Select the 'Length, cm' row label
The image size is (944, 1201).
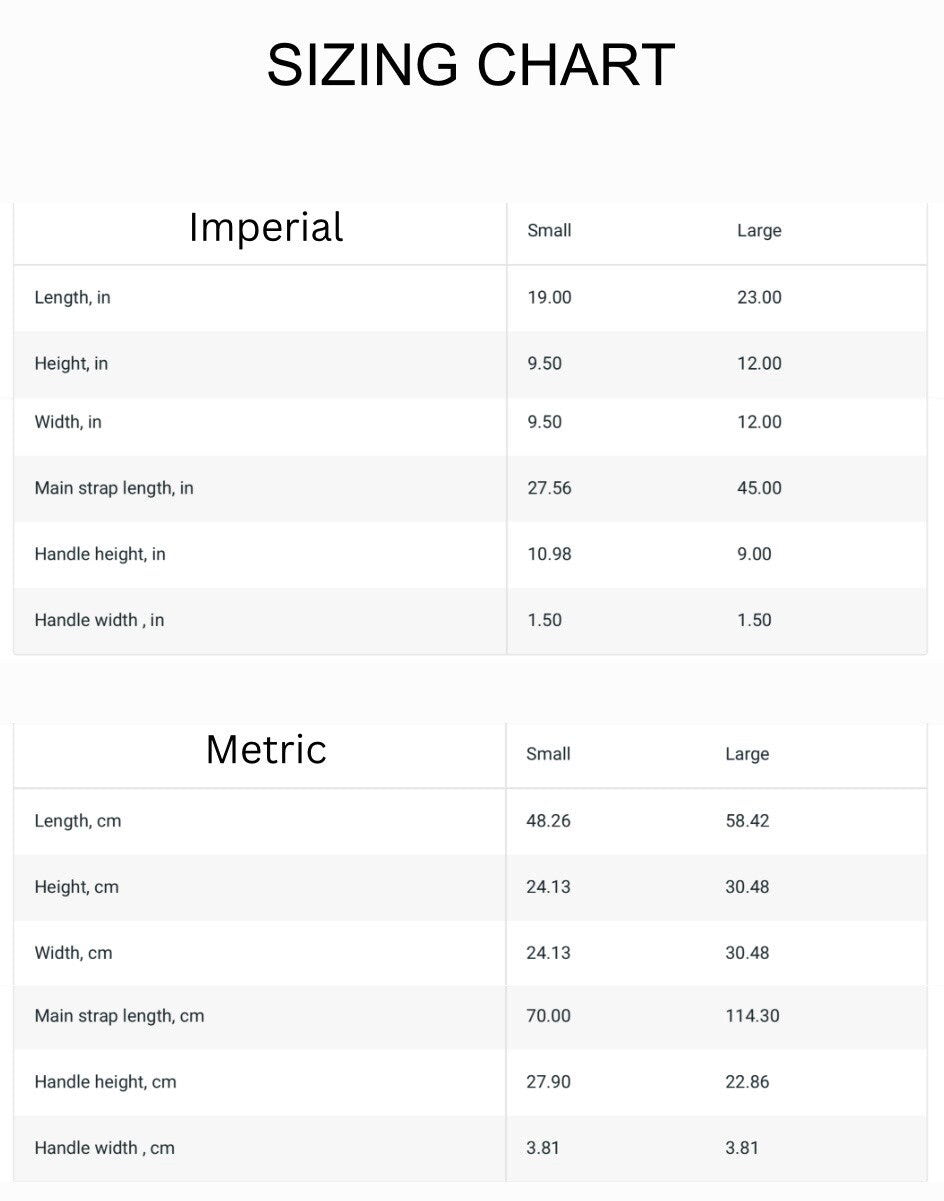point(78,821)
